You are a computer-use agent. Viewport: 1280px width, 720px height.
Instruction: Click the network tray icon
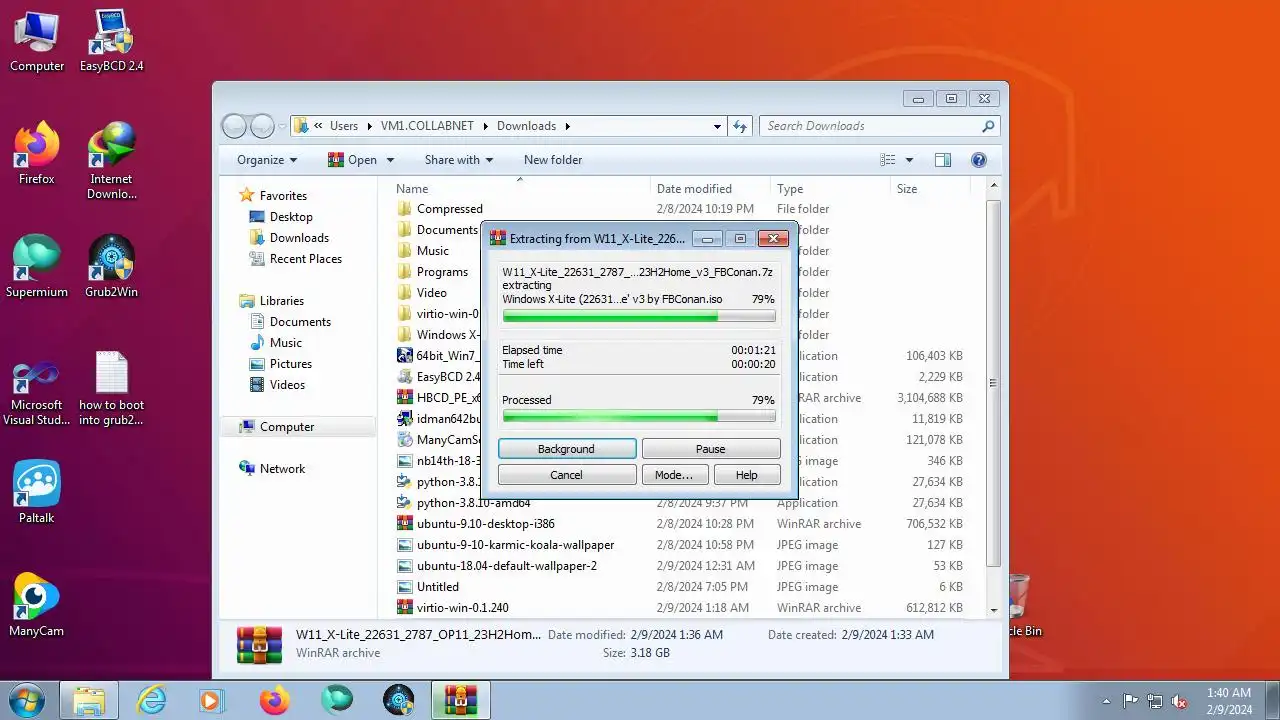[1155, 701]
